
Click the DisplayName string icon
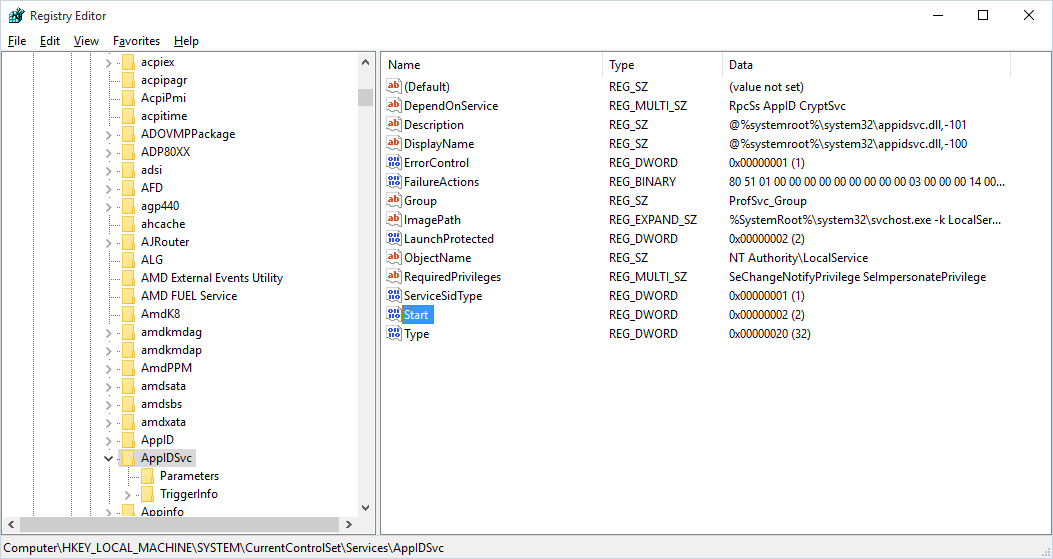click(x=394, y=143)
